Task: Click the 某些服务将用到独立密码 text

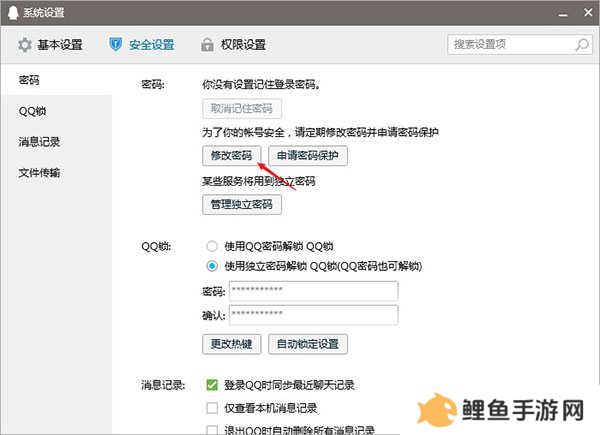Action: (259, 181)
